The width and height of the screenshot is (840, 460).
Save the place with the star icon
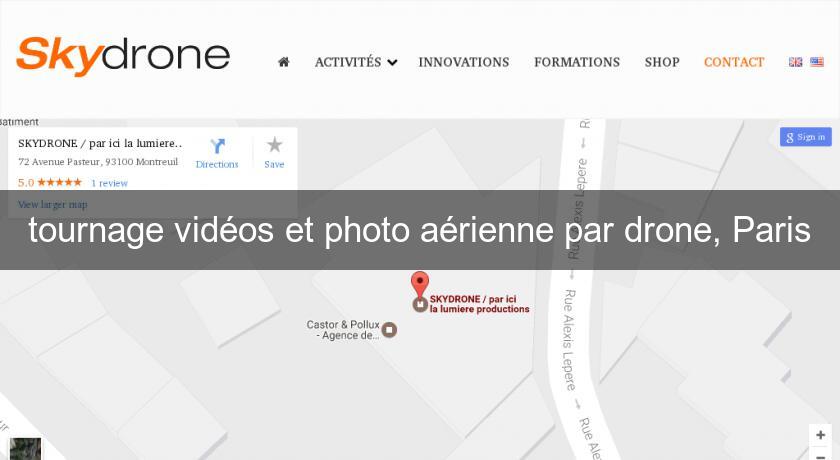pyautogui.click(x=274, y=154)
